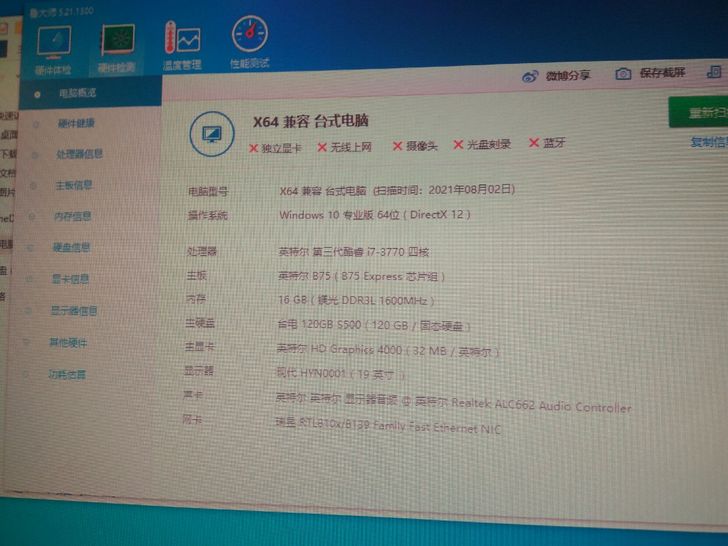This screenshot has width=728, height=546.
Task: Open 主板信息 sidebar item
Action: [73, 185]
